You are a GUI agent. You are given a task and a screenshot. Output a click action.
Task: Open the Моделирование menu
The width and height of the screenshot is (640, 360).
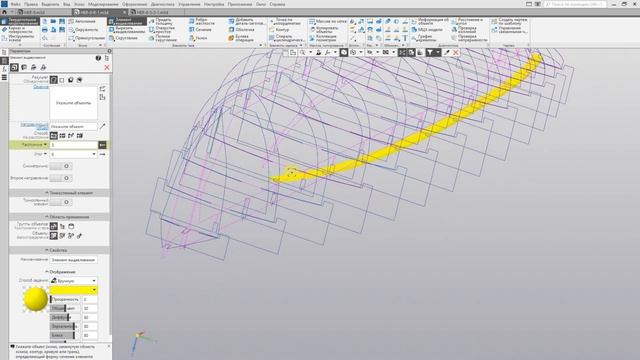(103, 4)
